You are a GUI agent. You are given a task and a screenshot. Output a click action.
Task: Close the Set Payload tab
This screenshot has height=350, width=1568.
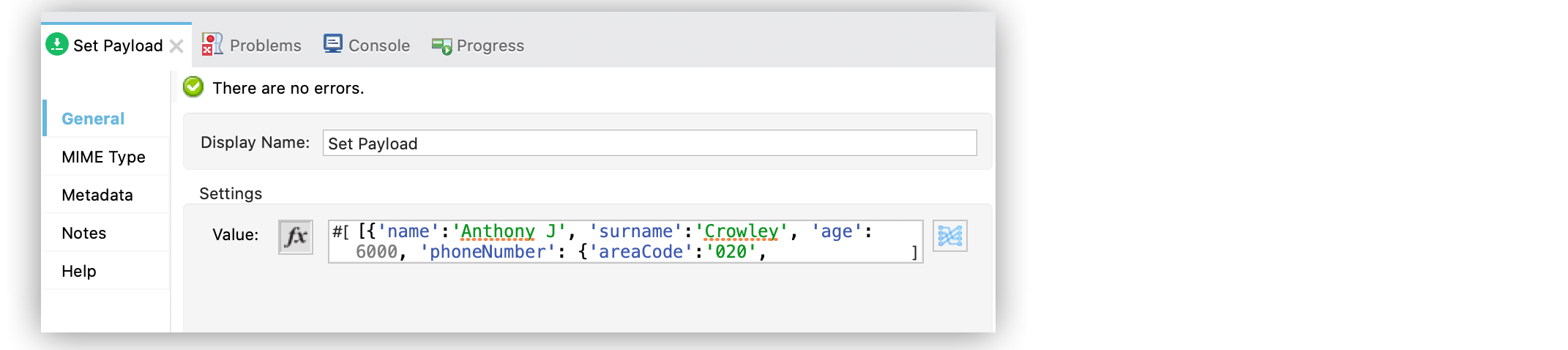point(176,46)
